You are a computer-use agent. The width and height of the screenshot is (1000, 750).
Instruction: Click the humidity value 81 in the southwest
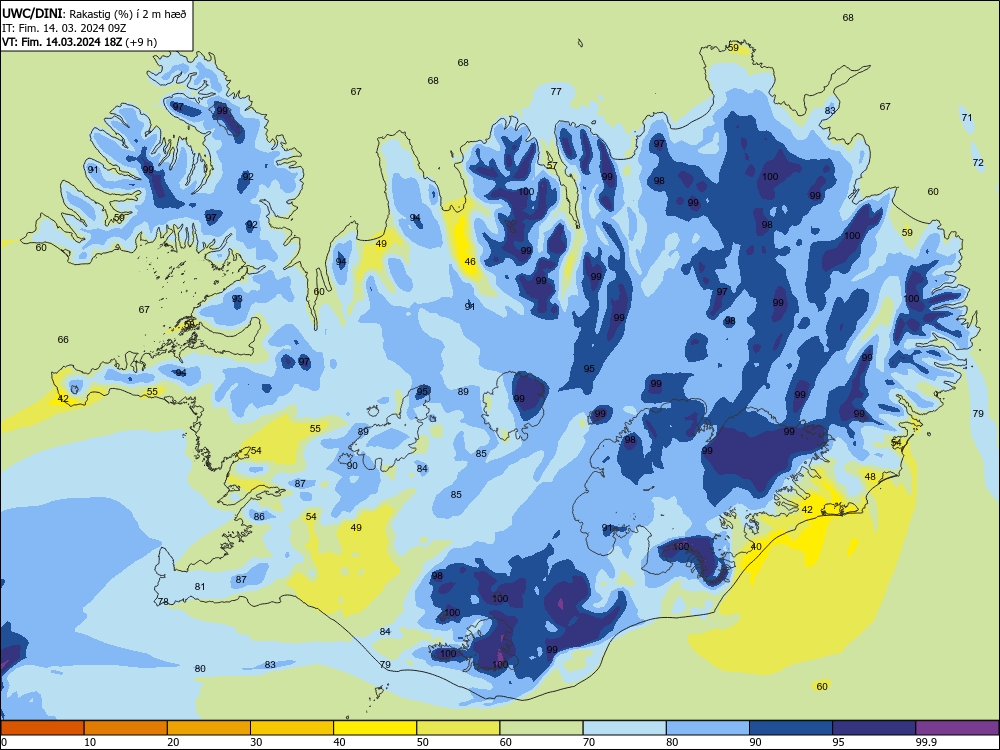[200, 586]
